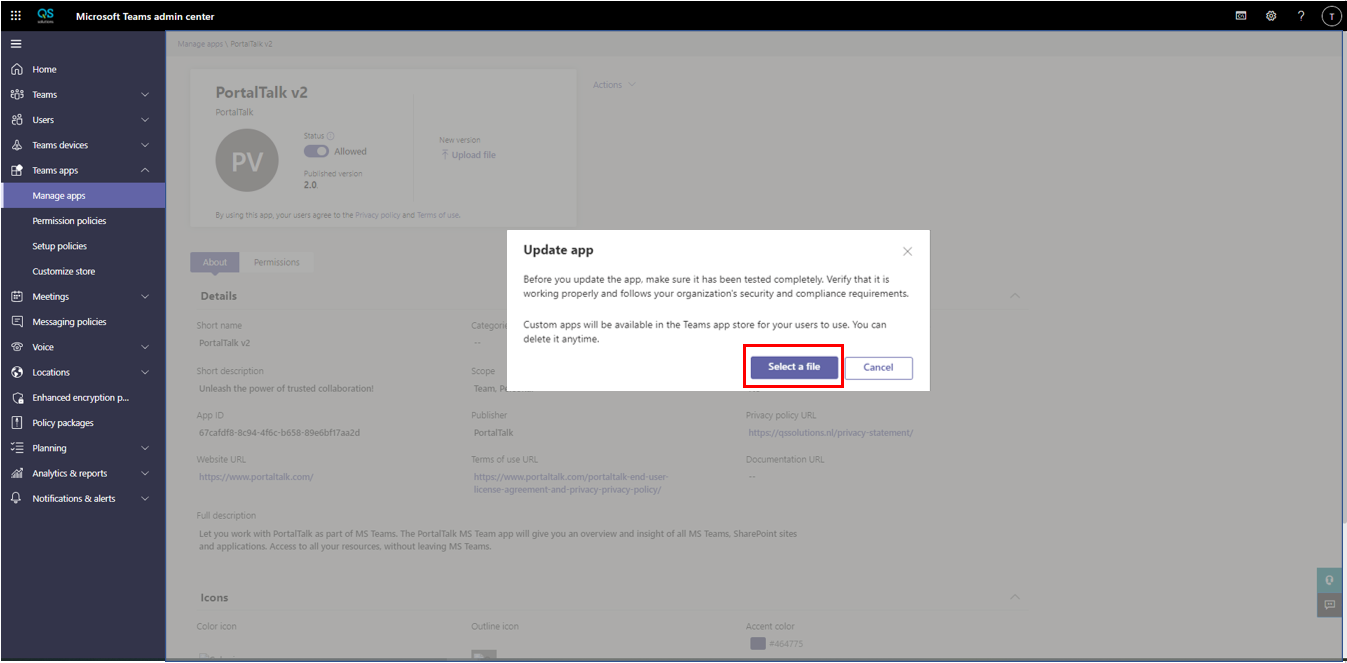Click the Locations globe icon

(16, 372)
